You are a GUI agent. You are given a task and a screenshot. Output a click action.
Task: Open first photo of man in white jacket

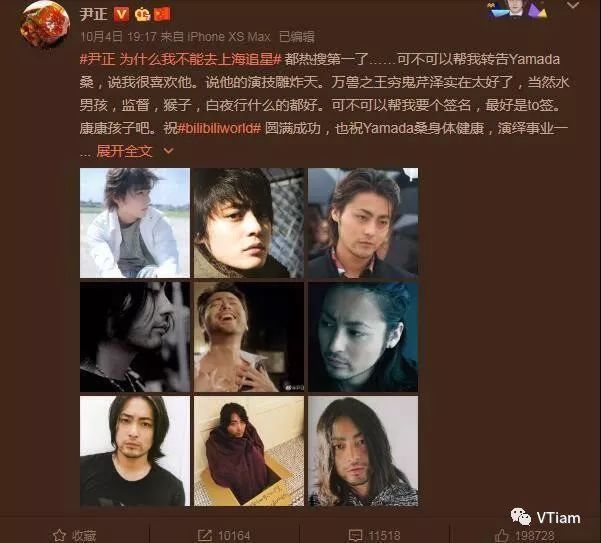click(135, 223)
